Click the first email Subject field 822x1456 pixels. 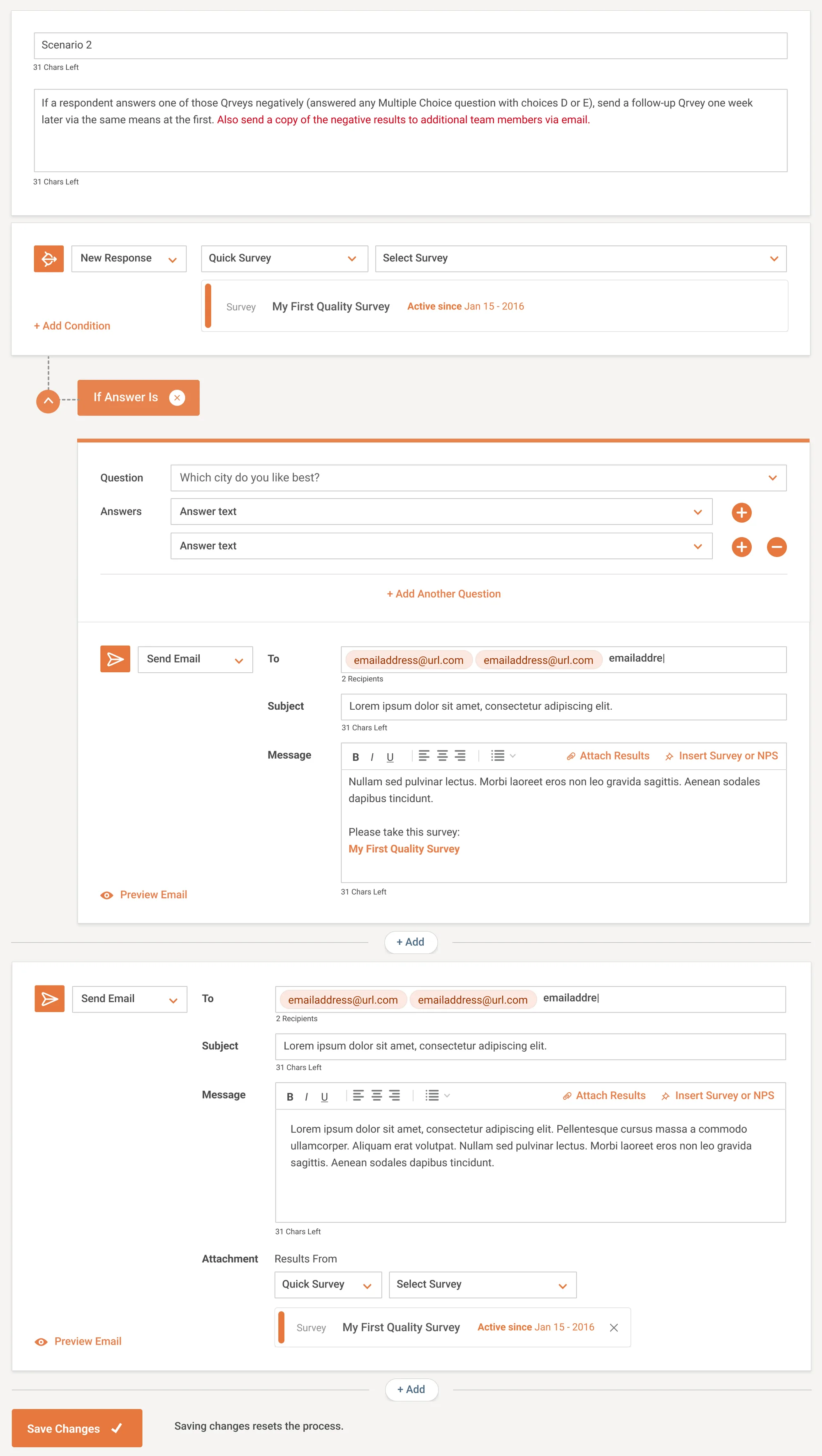point(563,706)
